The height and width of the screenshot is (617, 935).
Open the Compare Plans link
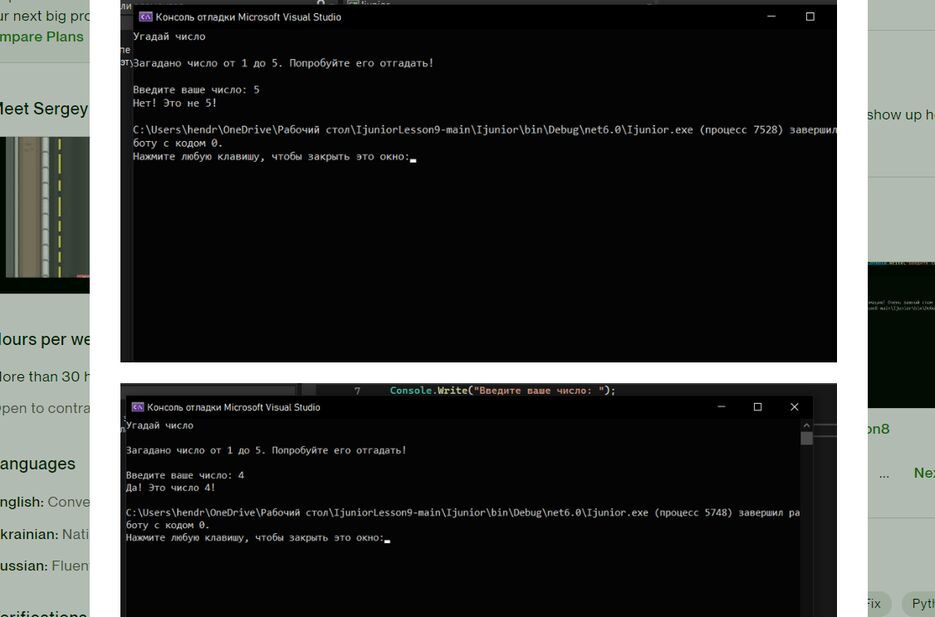(42, 37)
